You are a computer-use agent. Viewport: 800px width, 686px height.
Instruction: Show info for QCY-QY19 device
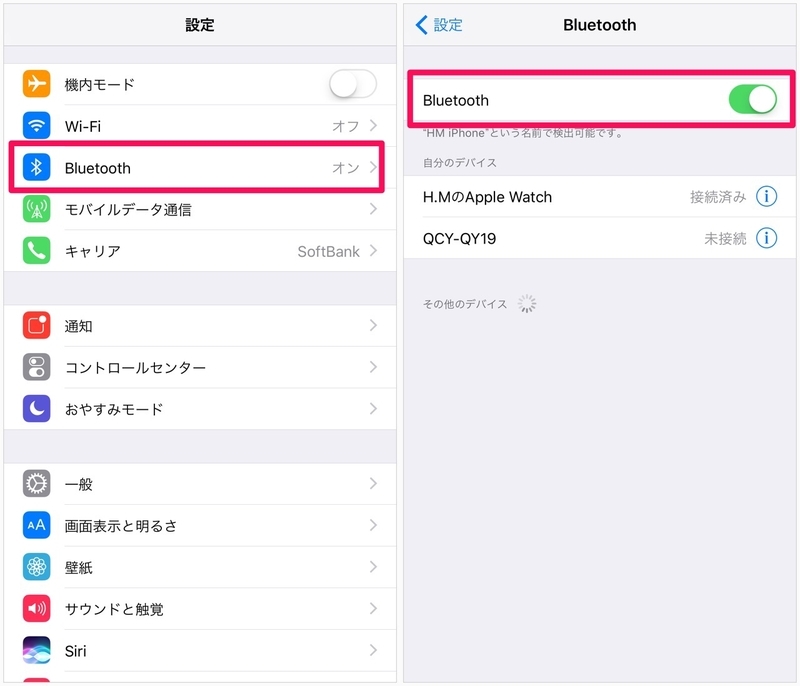[x=766, y=238]
